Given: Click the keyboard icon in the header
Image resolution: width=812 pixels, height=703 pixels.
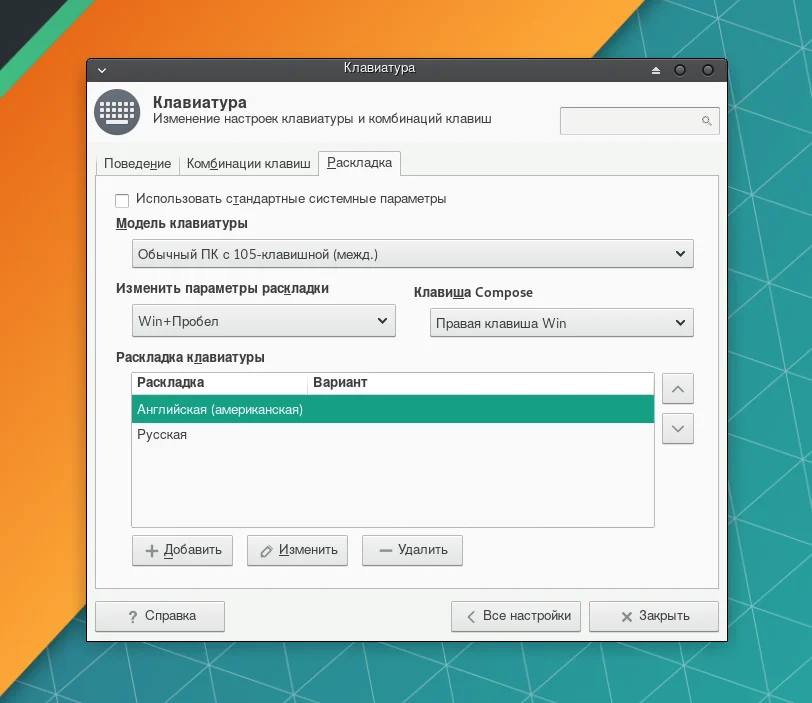Looking at the screenshot, I should (117, 112).
